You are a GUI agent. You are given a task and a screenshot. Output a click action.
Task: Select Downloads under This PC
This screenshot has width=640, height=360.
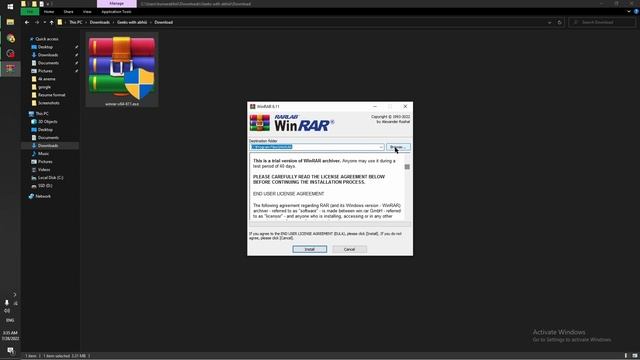click(48, 146)
